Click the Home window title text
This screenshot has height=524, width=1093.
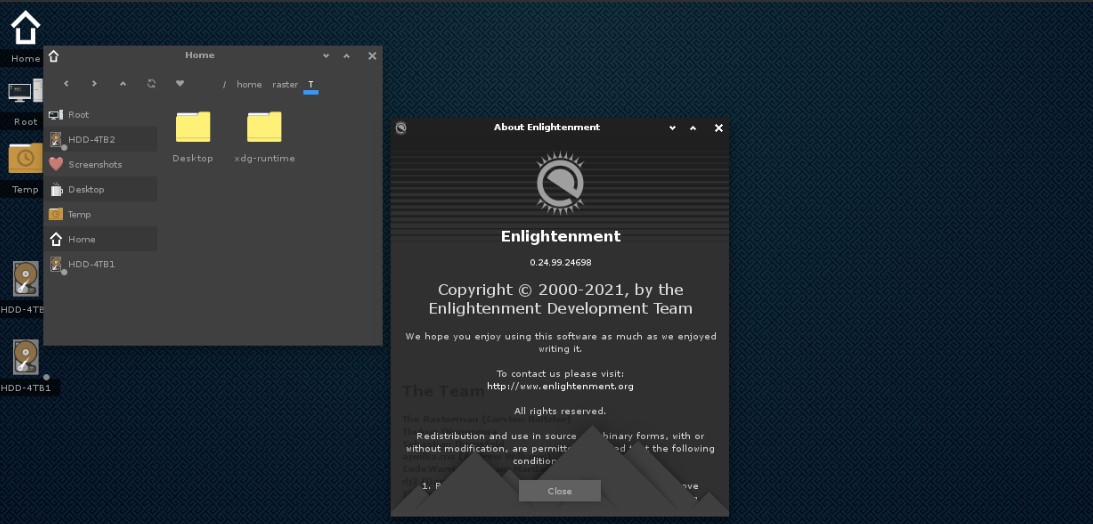[200, 55]
